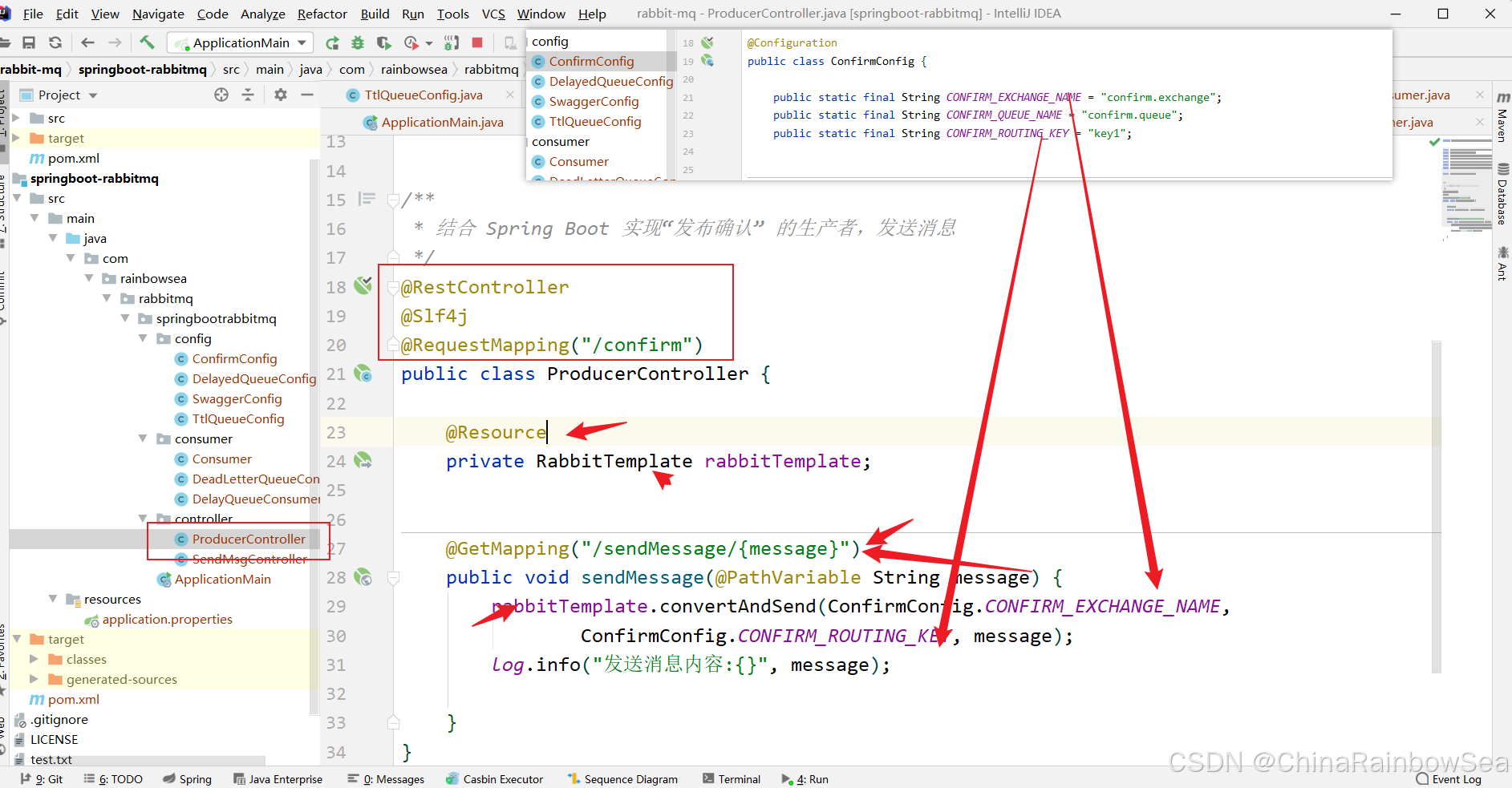Start debugging with the bug icon

(358, 42)
